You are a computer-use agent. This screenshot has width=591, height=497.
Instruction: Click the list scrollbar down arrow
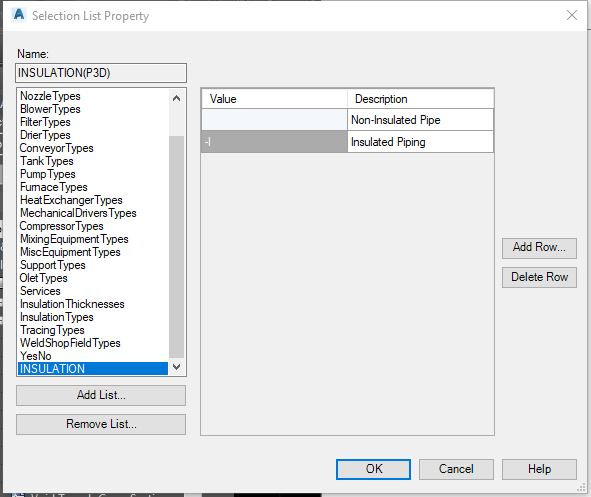[x=176, y=367]
